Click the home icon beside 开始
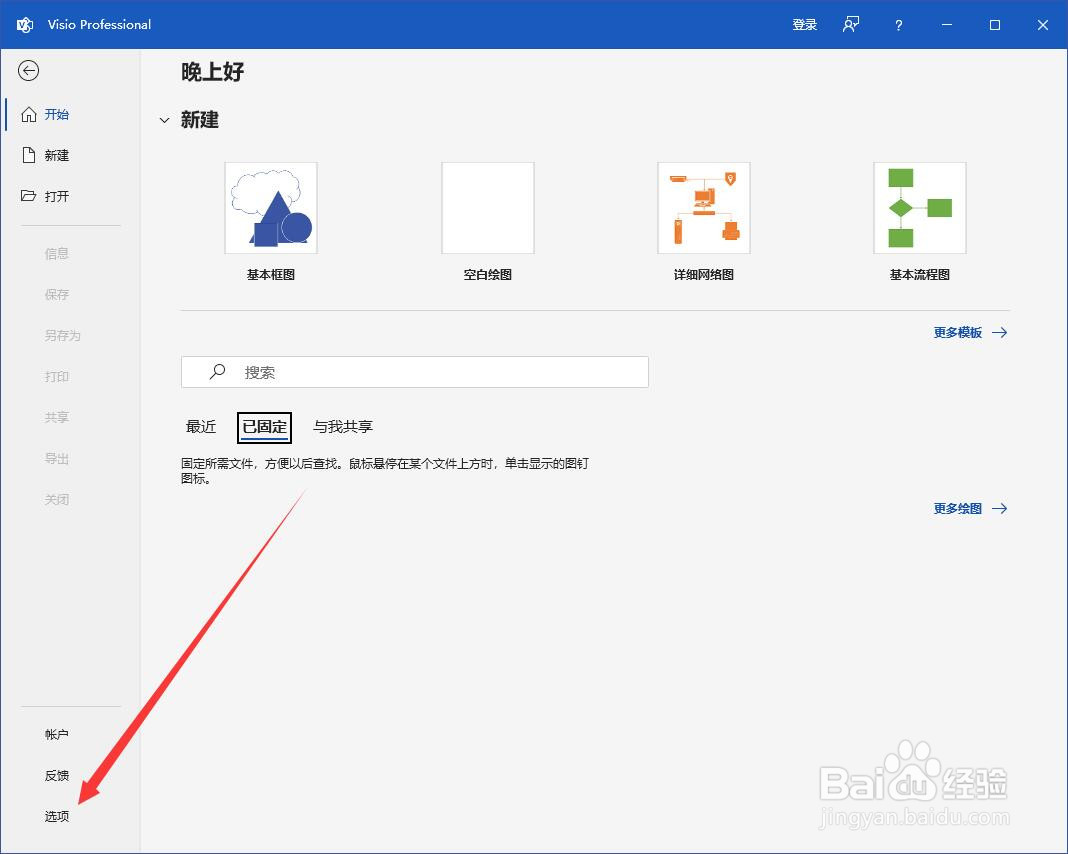Image resolution: width=1068 pixels, height=854 pixels. [x=29, y=114]
